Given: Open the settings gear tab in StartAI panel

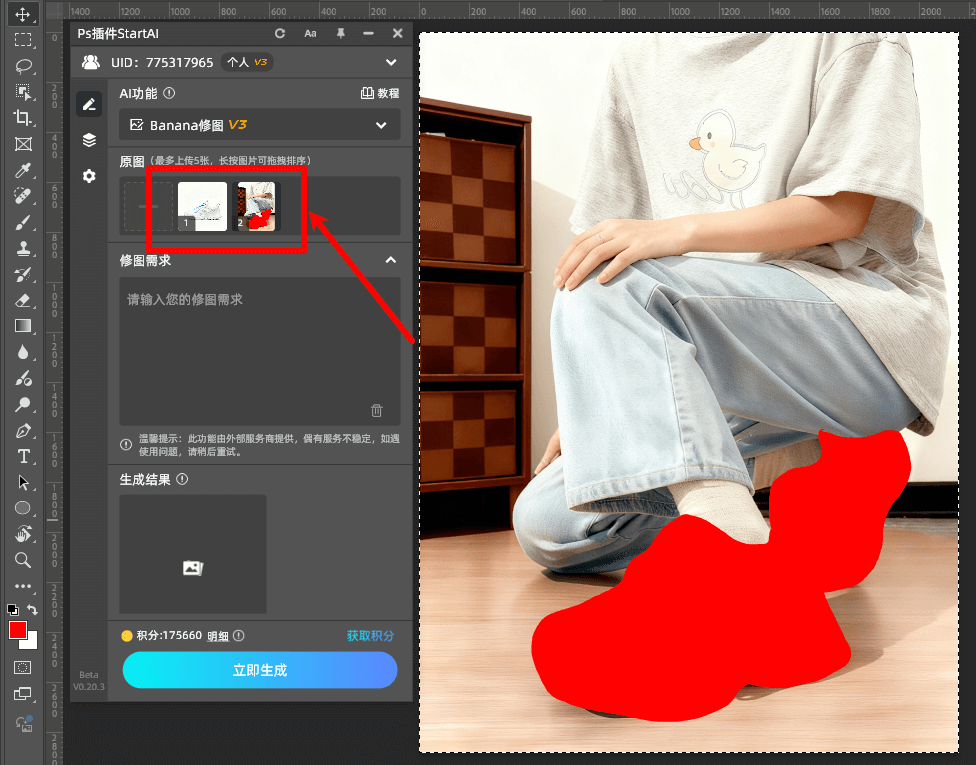Looking at the screenshot, I should coord(89,176).
